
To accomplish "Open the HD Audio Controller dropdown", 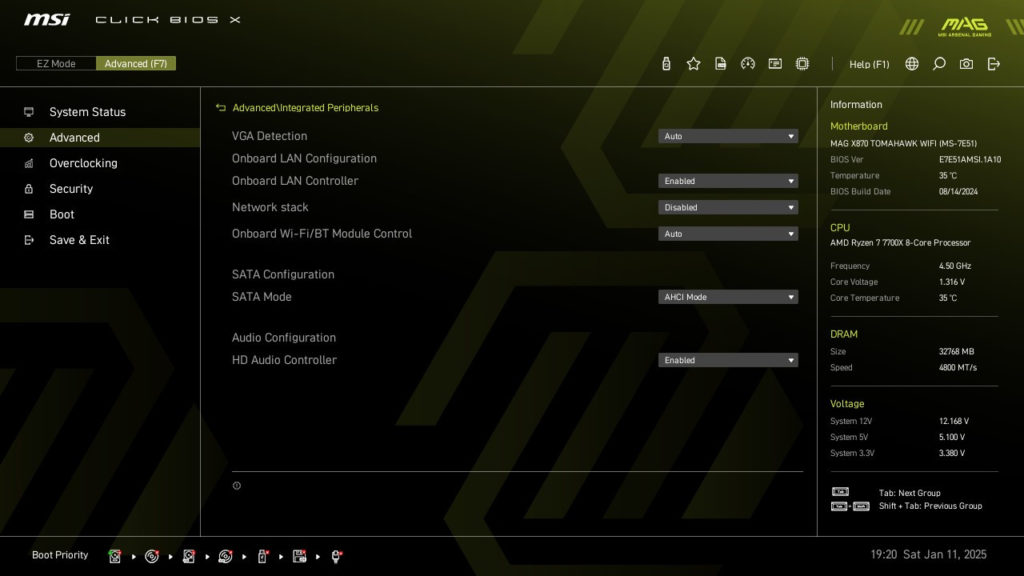I will click(x=728, y=360).
